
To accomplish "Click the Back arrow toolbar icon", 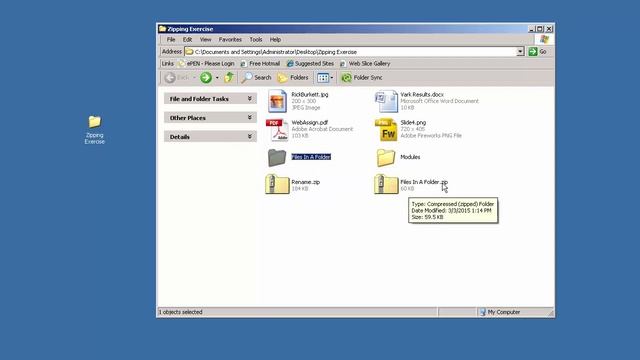I will tap(170, 78).
